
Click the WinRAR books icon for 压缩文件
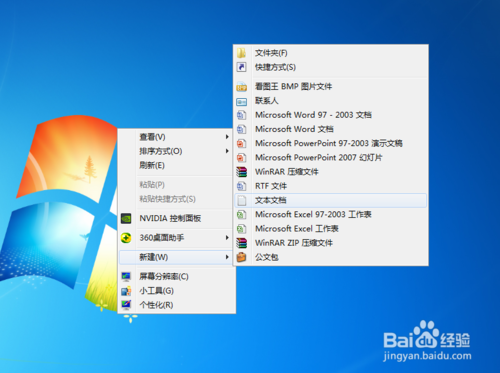click(241, 172)
